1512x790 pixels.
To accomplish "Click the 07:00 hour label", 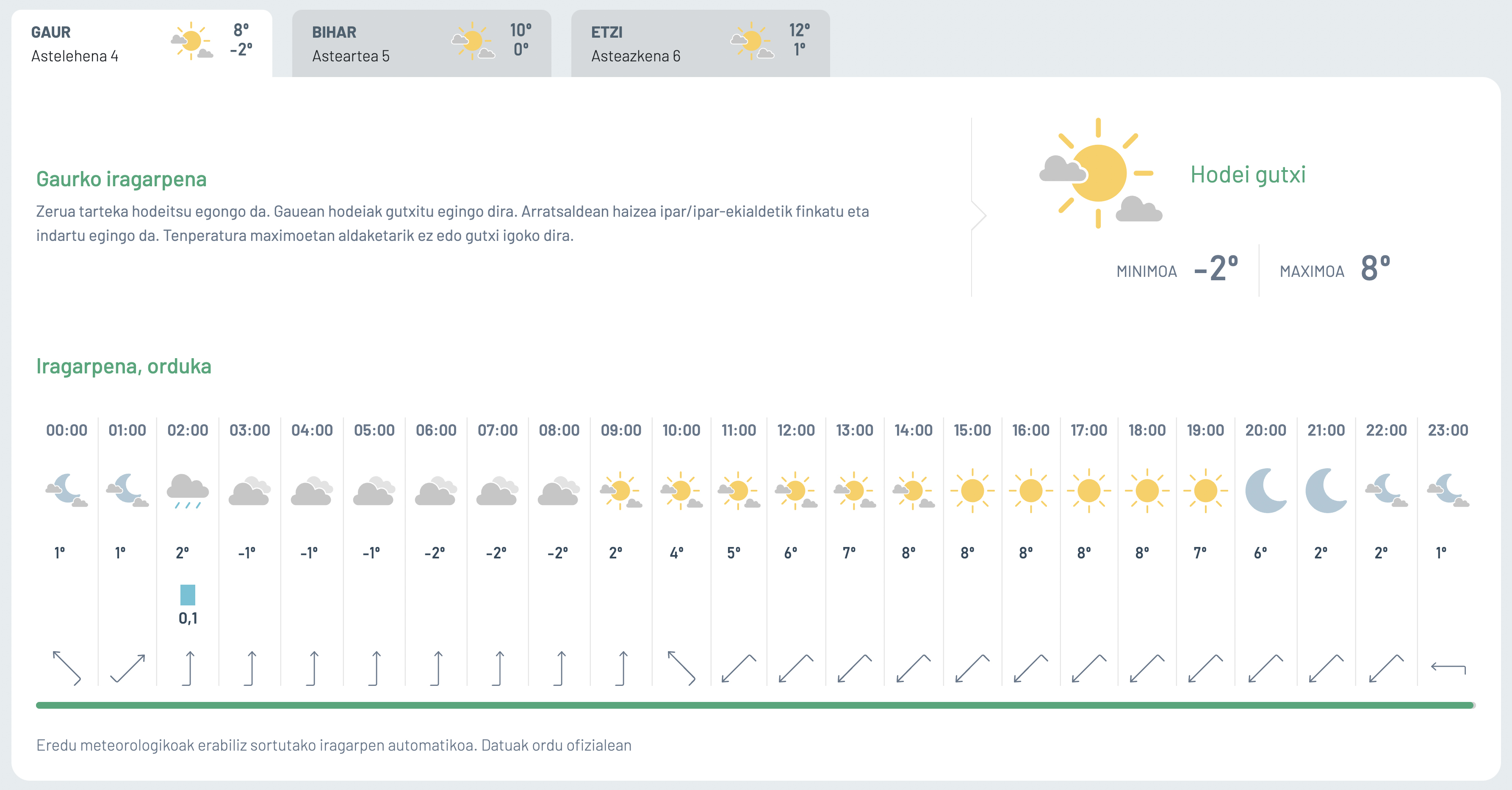I will point(497,430).
